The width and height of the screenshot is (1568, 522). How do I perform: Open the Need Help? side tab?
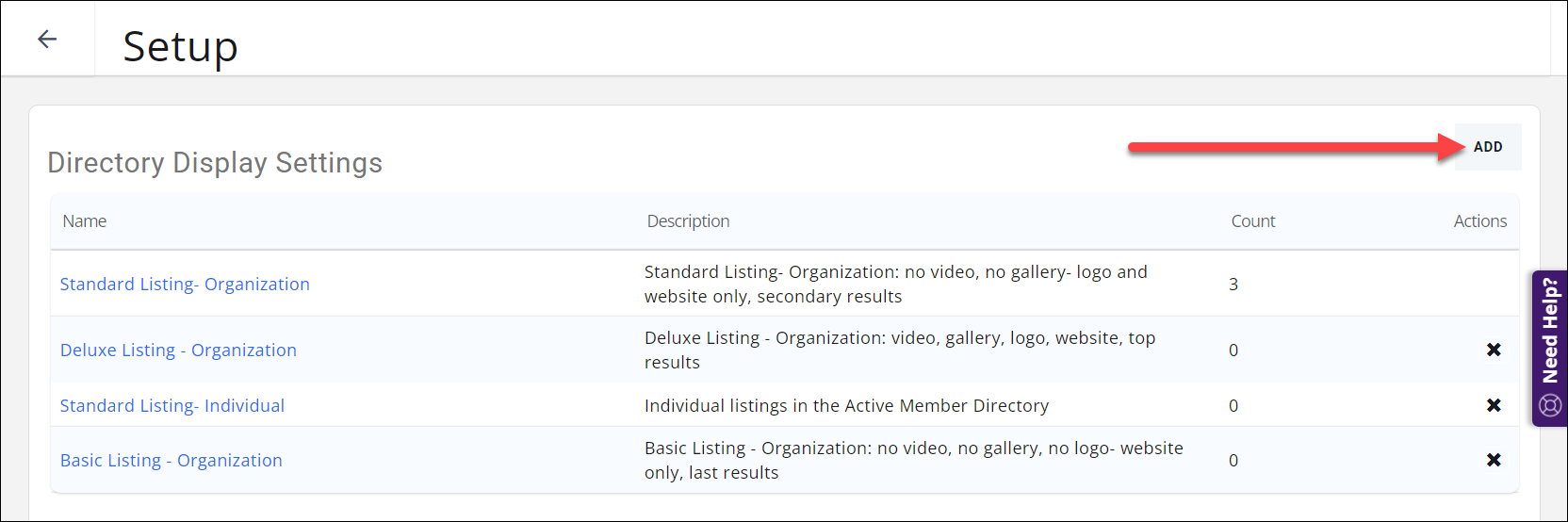pyautogui.click(x=1550, y=332)
